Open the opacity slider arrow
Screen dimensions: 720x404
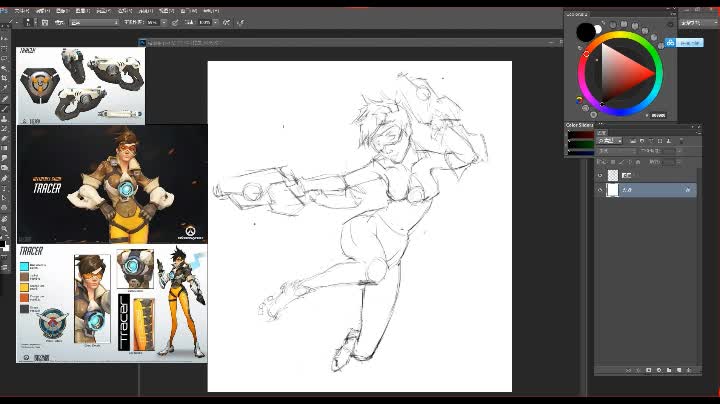tap(164, 22)
